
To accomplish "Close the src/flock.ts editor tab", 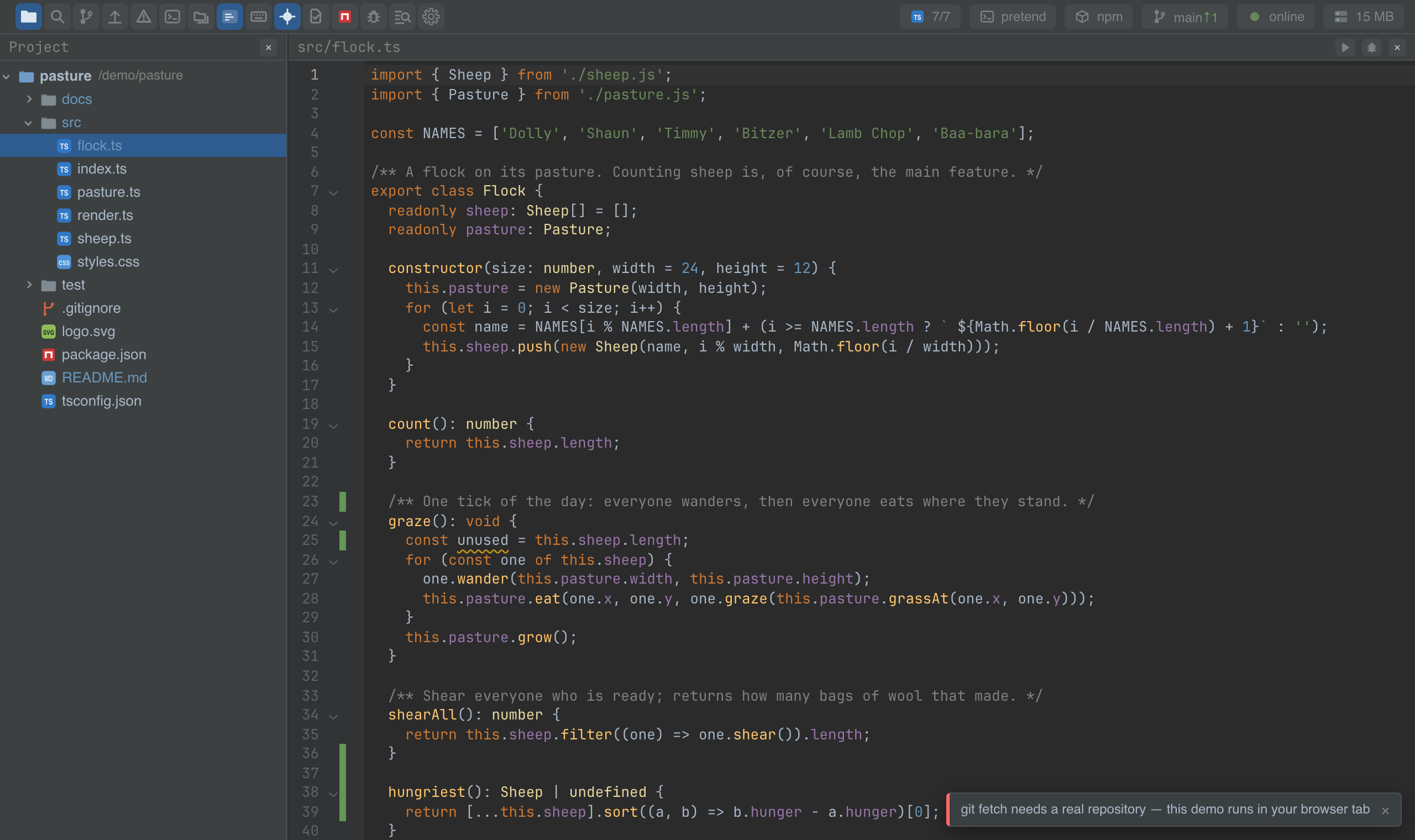I will [x=1397, y=48].
